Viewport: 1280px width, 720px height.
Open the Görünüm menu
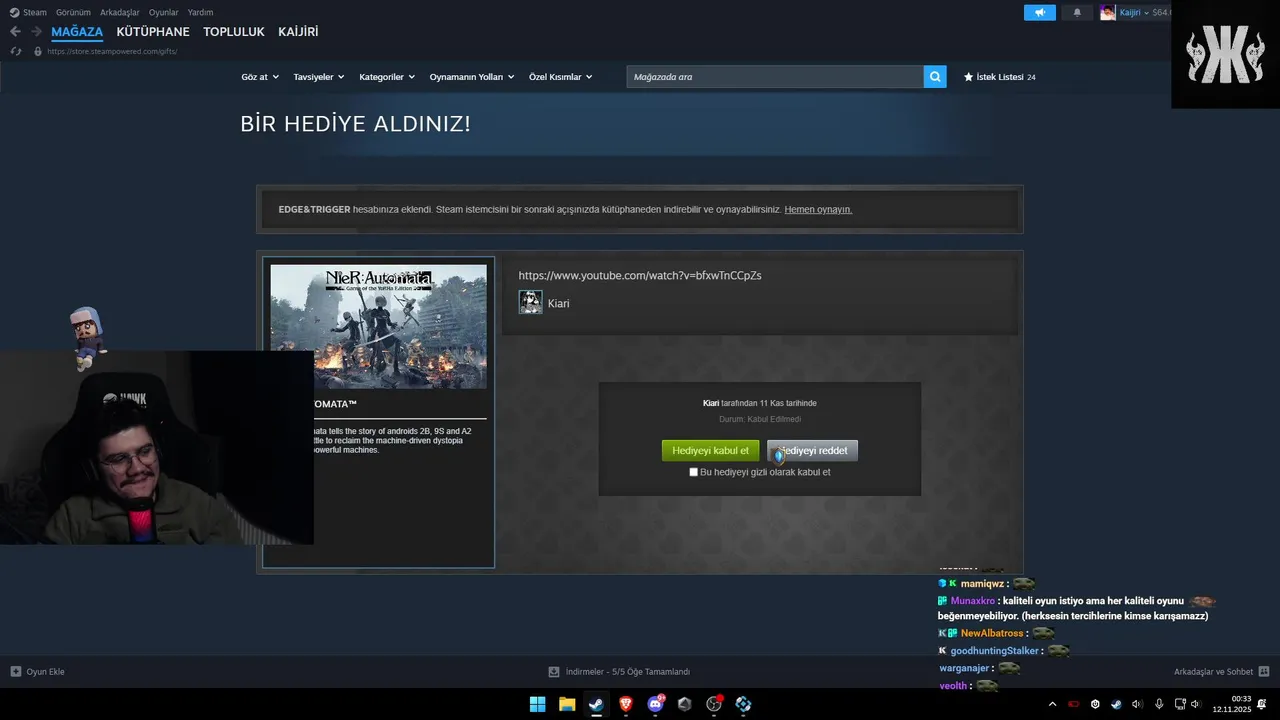(x=73, y=12)
